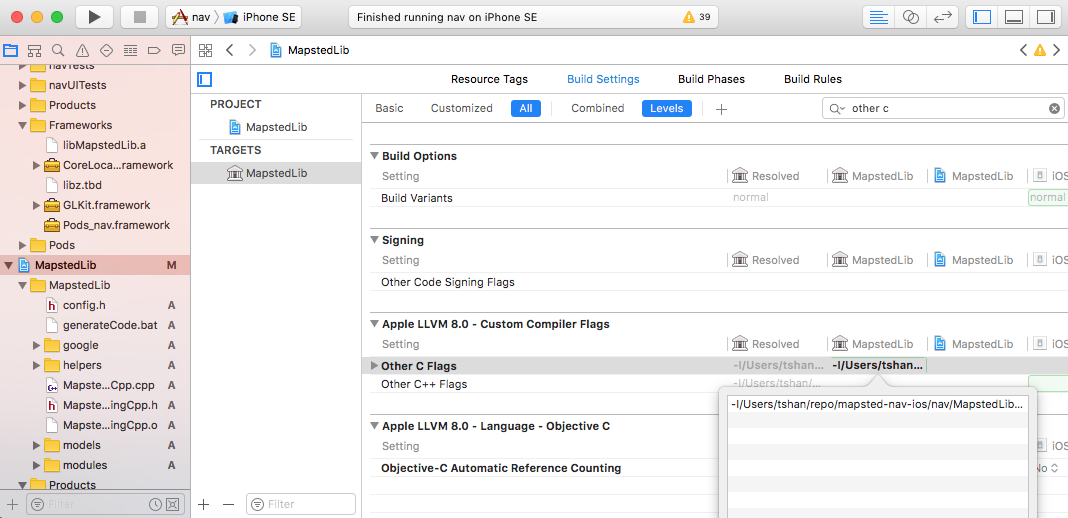Click the yellow warning count indicator
The height and width of the screenshot is (518, 1068).
pyautogui.click(x=696, y=17)
